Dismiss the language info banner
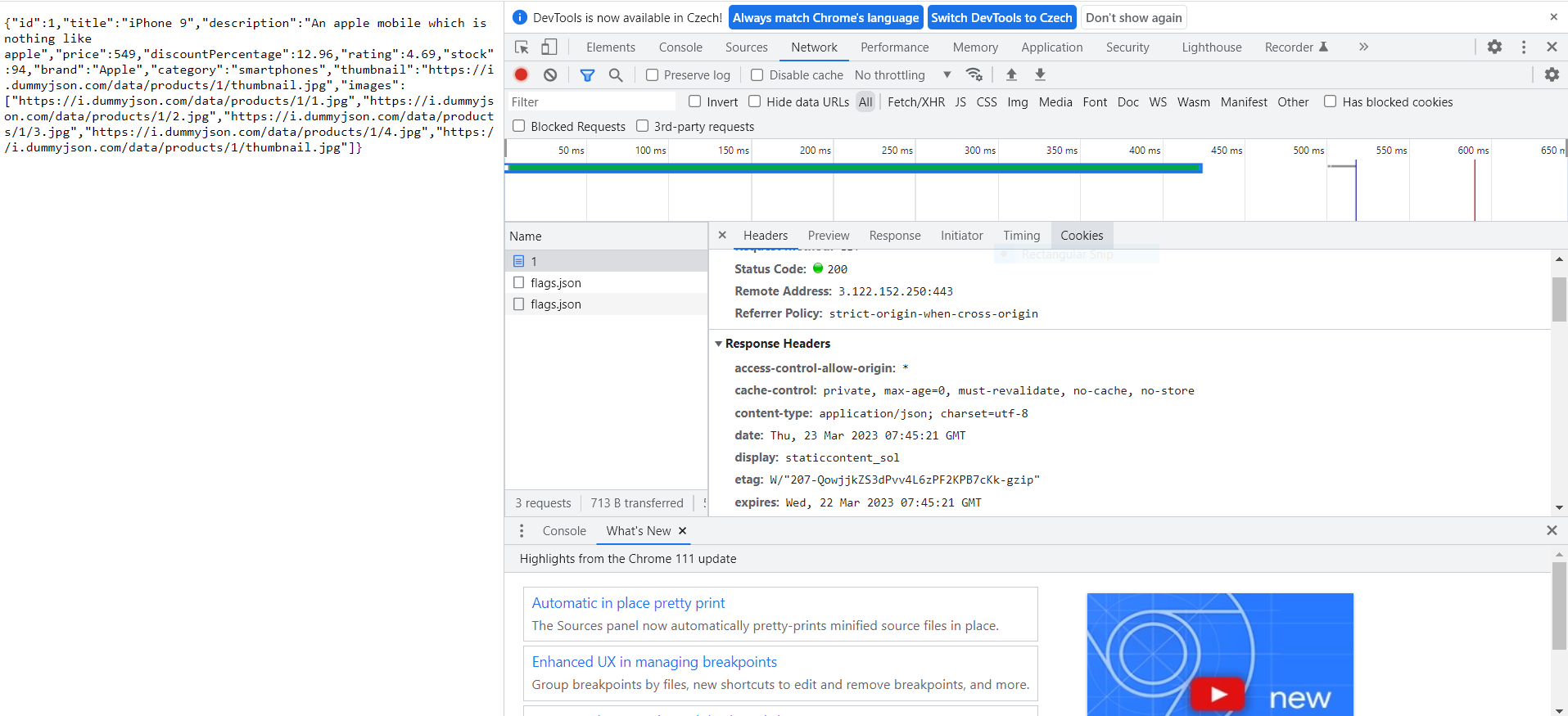 pos(1553,16)
